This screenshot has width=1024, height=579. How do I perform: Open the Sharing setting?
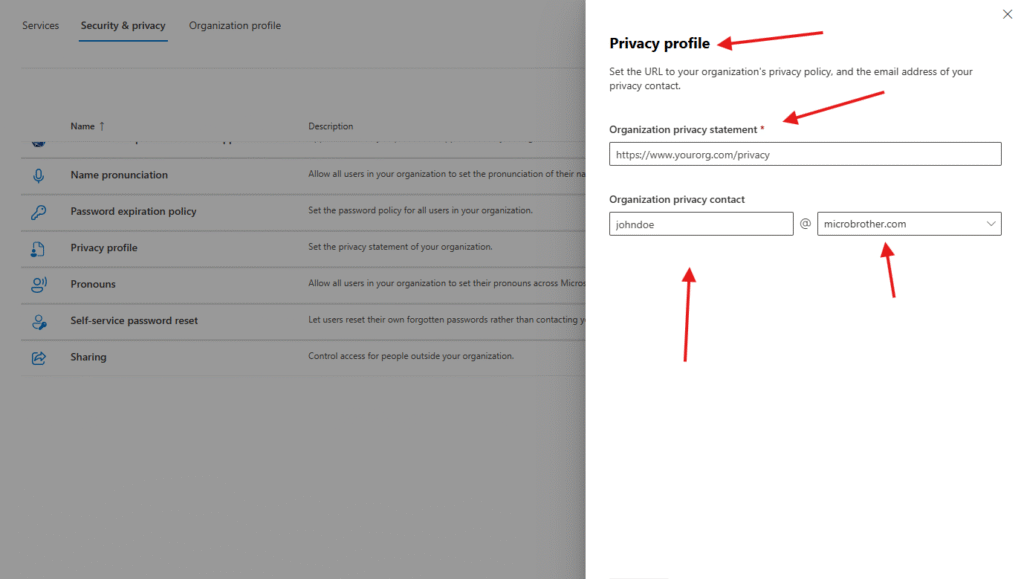(x=88, y=357)
